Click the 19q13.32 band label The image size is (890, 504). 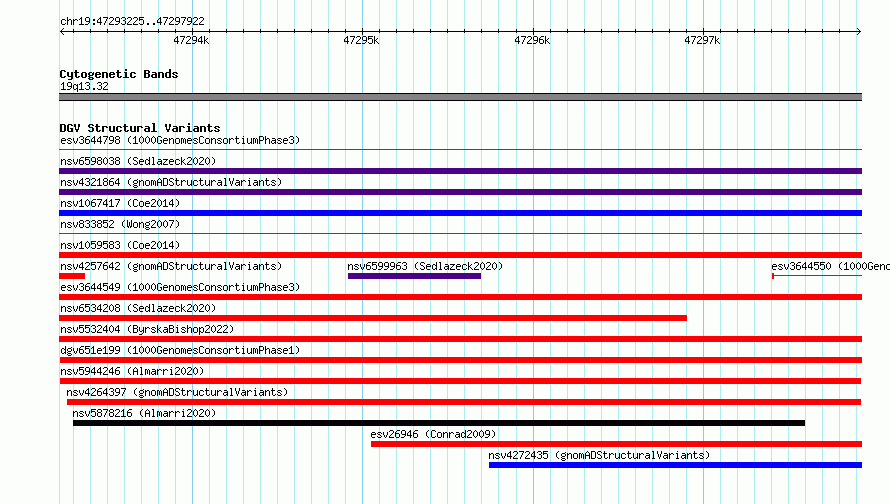84,86
